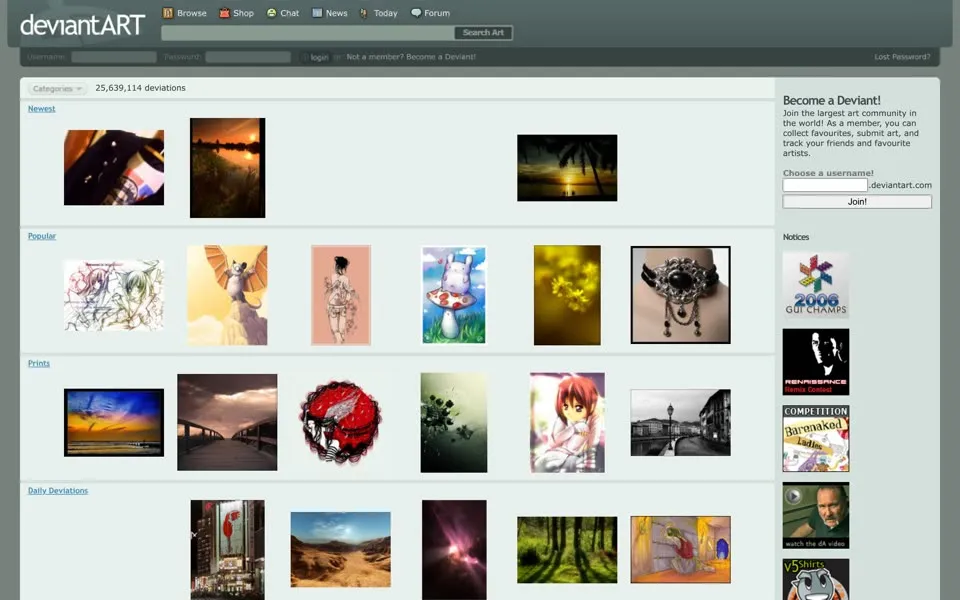Play the 'watch the dA video' notice

pos(816,516)
